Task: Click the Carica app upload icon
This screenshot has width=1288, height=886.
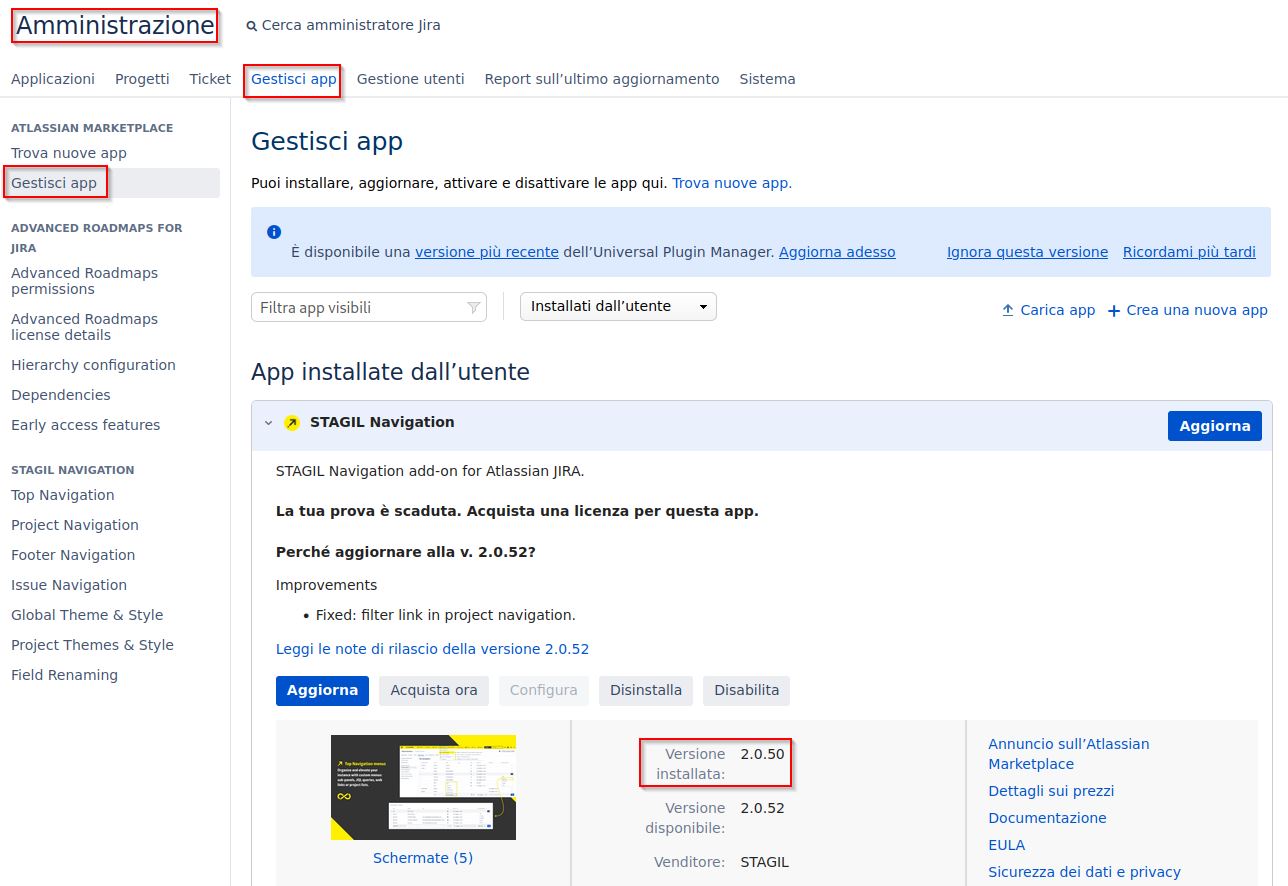Action: (x=1008, y=310)
